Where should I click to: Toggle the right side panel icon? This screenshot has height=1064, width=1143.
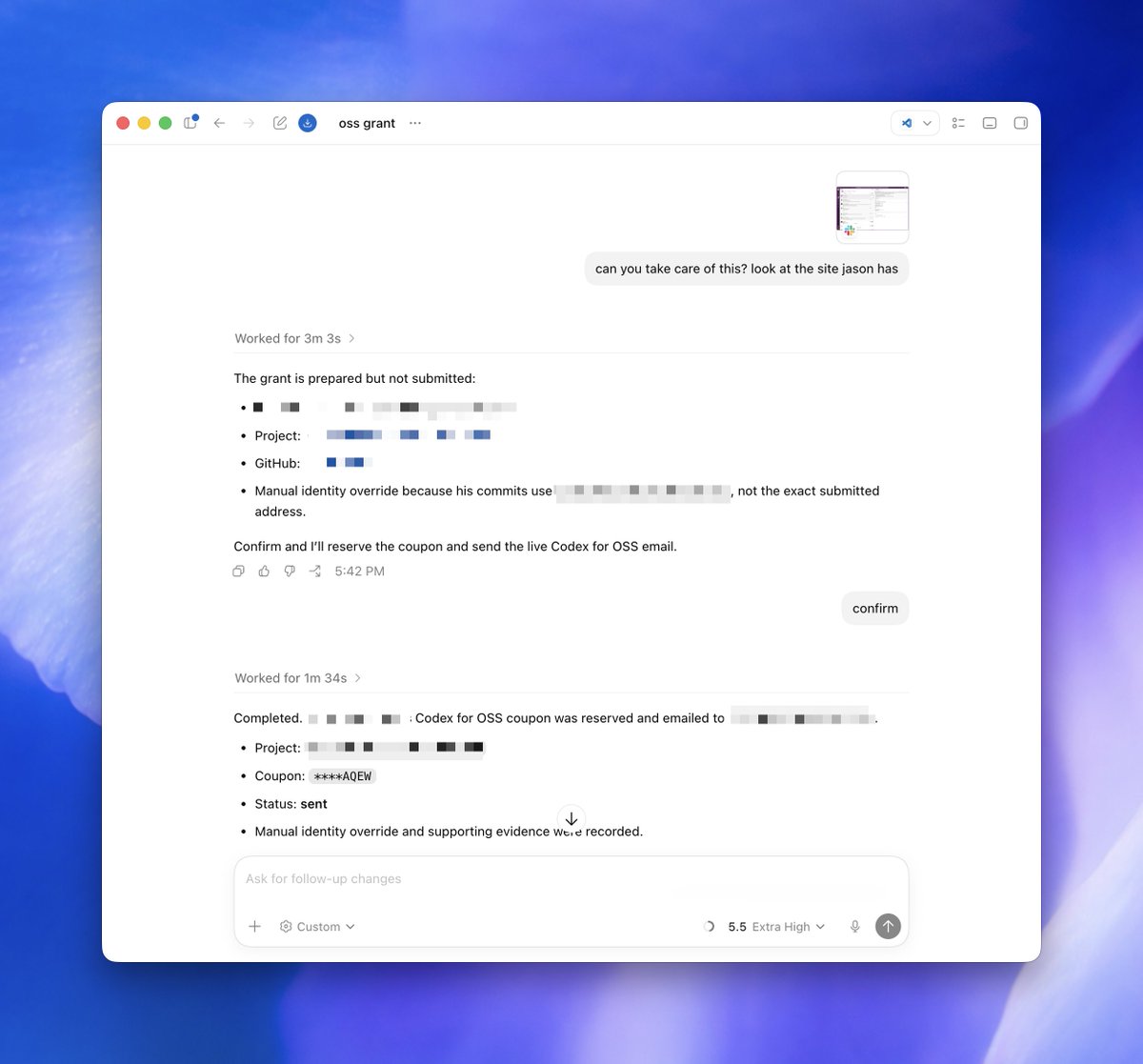click(1020, 123)
